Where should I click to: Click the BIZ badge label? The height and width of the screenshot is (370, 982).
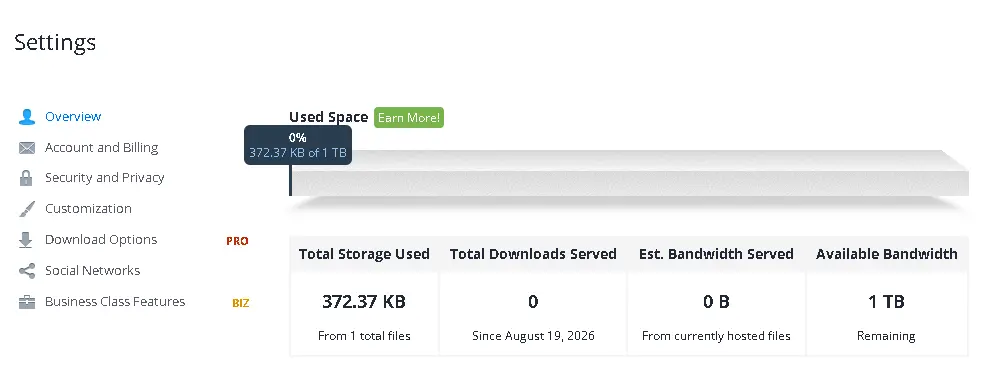240,303
